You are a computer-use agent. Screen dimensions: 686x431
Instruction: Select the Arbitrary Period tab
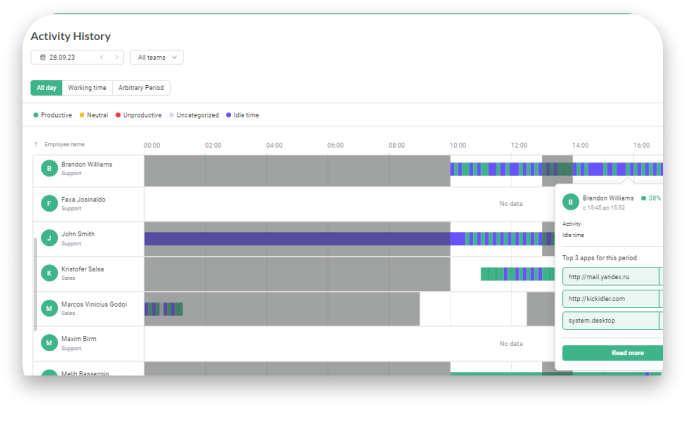(x=143, y=88)
